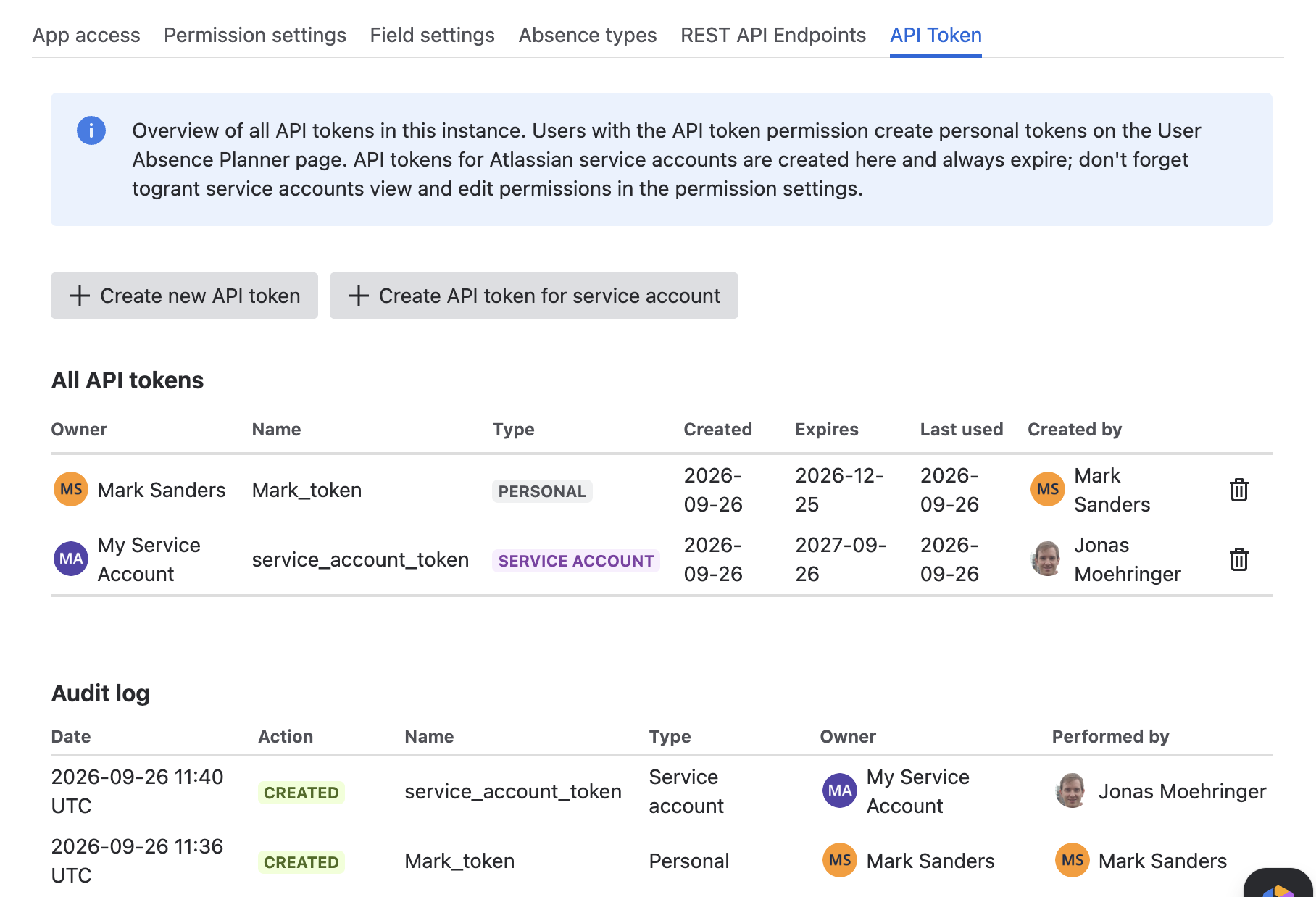Click the Last used column header

(x=962, y=429)
